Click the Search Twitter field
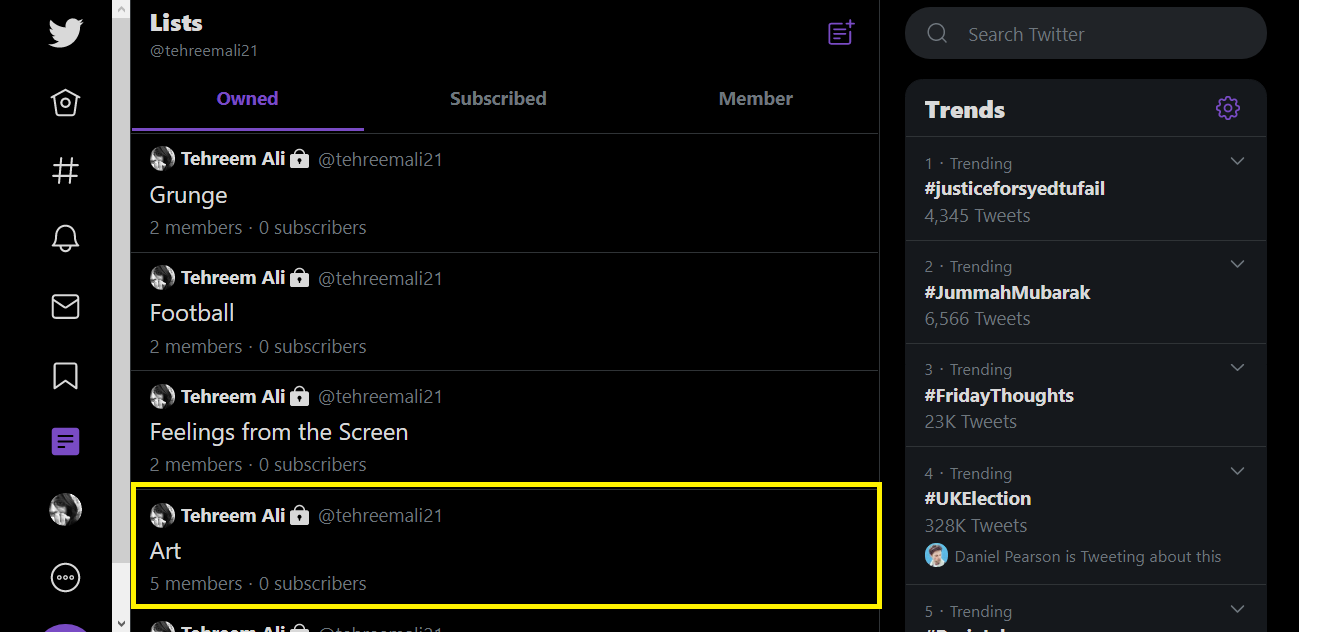The width and height of the screenshot is (1317, 632). [x=1086, y=34]
